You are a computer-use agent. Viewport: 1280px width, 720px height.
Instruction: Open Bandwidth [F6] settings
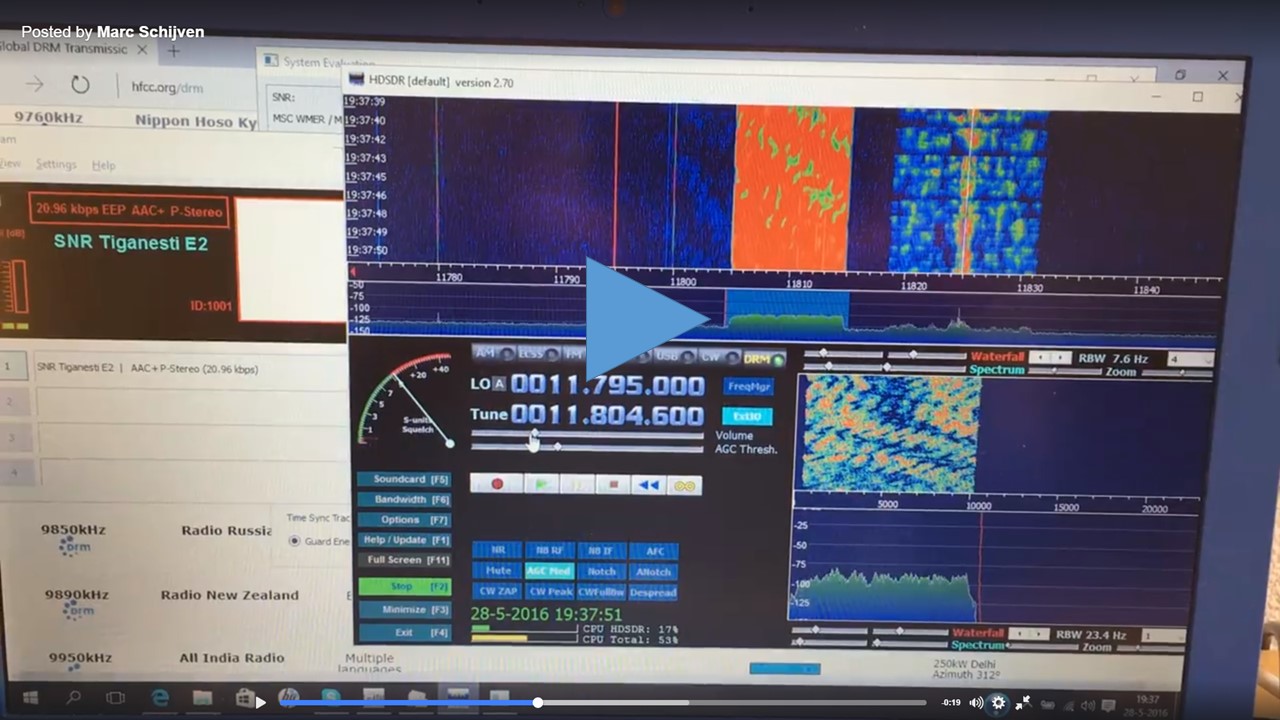tap(405, 500)
